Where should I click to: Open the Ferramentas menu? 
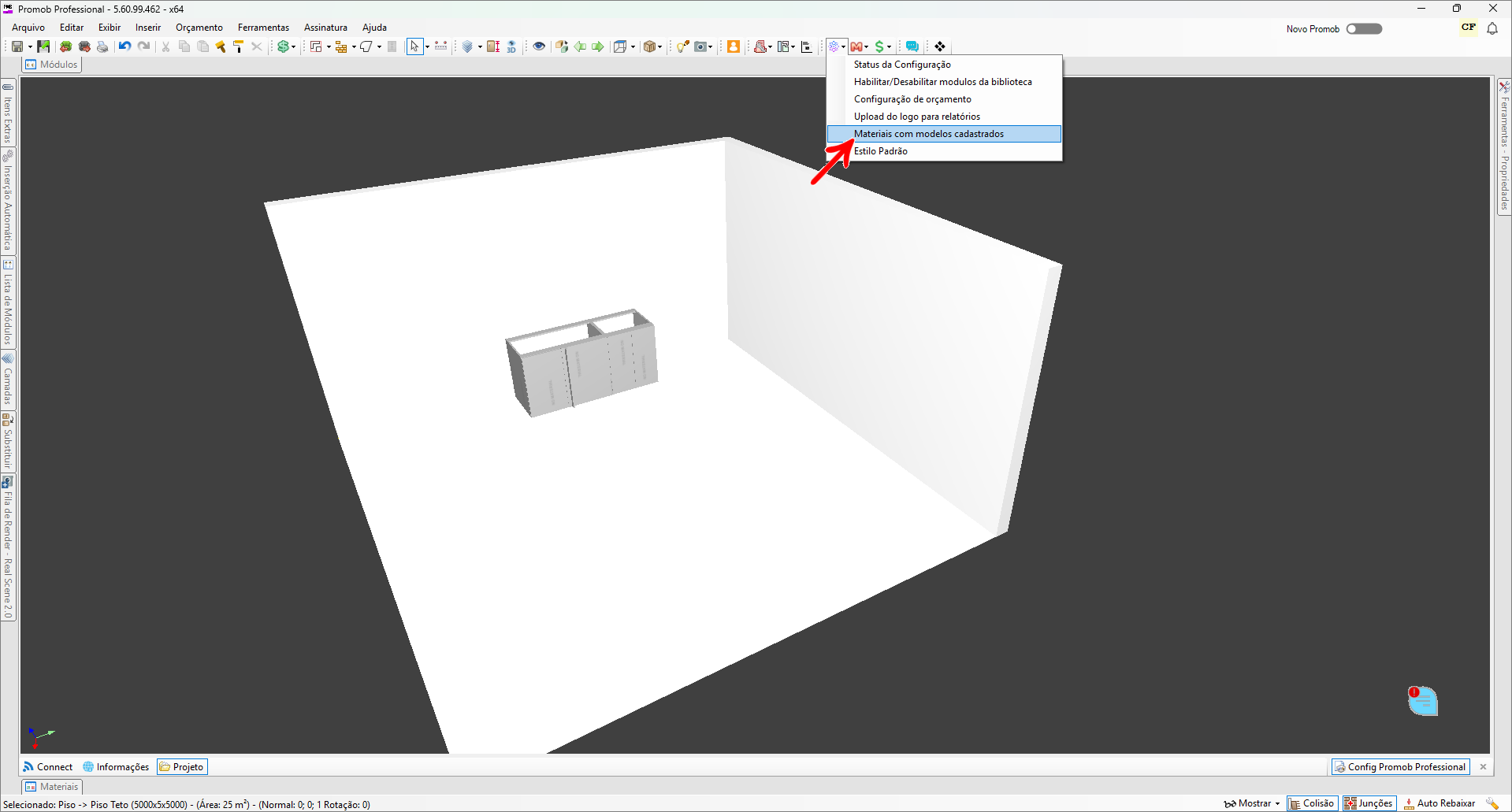tap(263, 28)
